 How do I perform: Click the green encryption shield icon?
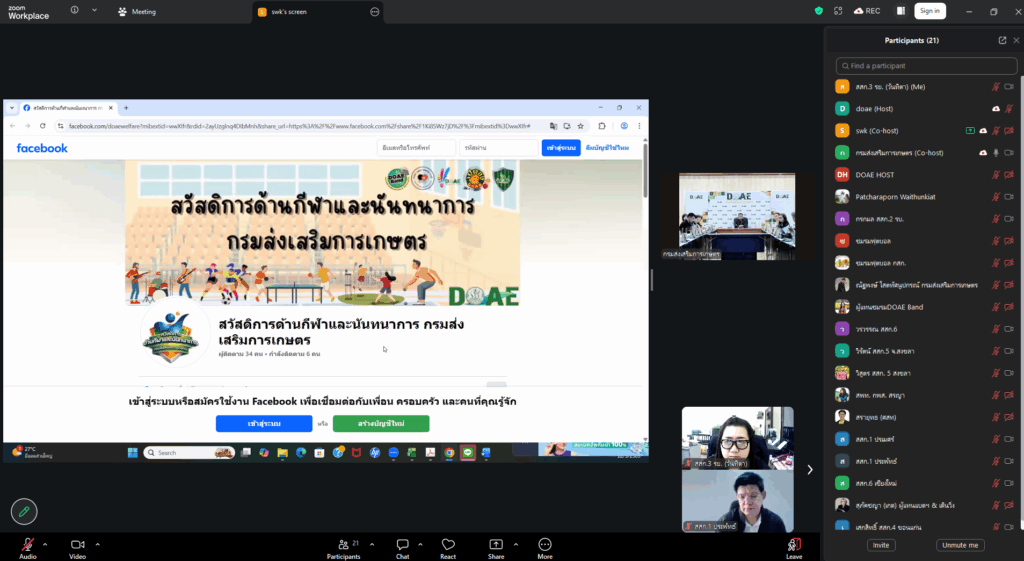point(819,11)
